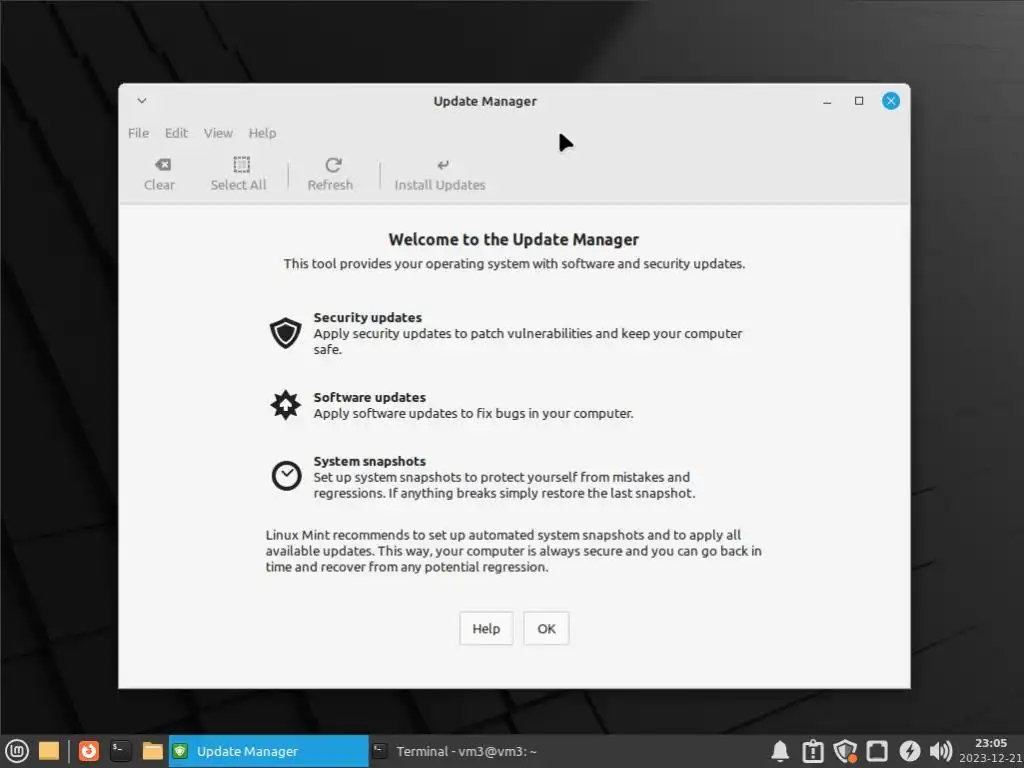Click the 'Software updates' heading text
The width and height of the screenshot is (1024, 768).
point(370,397)
